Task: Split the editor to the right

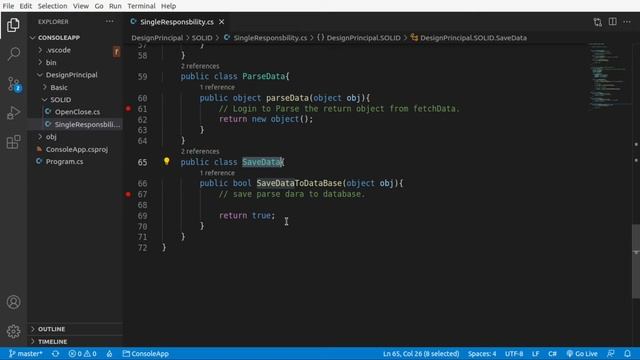Action: click(x=612, y=22)
